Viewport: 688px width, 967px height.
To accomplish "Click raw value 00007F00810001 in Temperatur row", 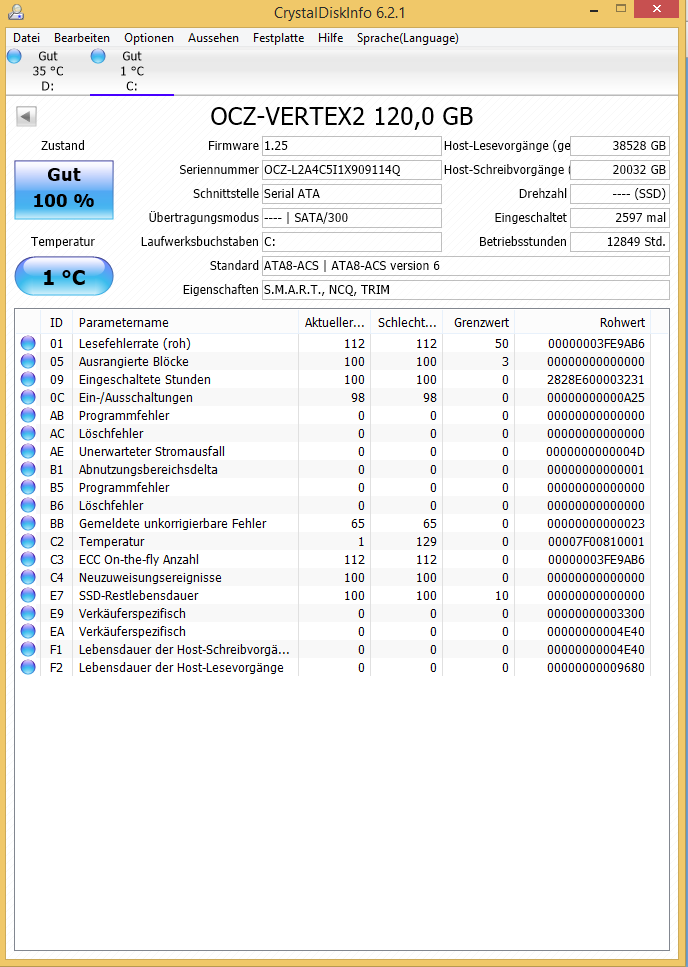I will pyautogui.click(x=596, y=541).
